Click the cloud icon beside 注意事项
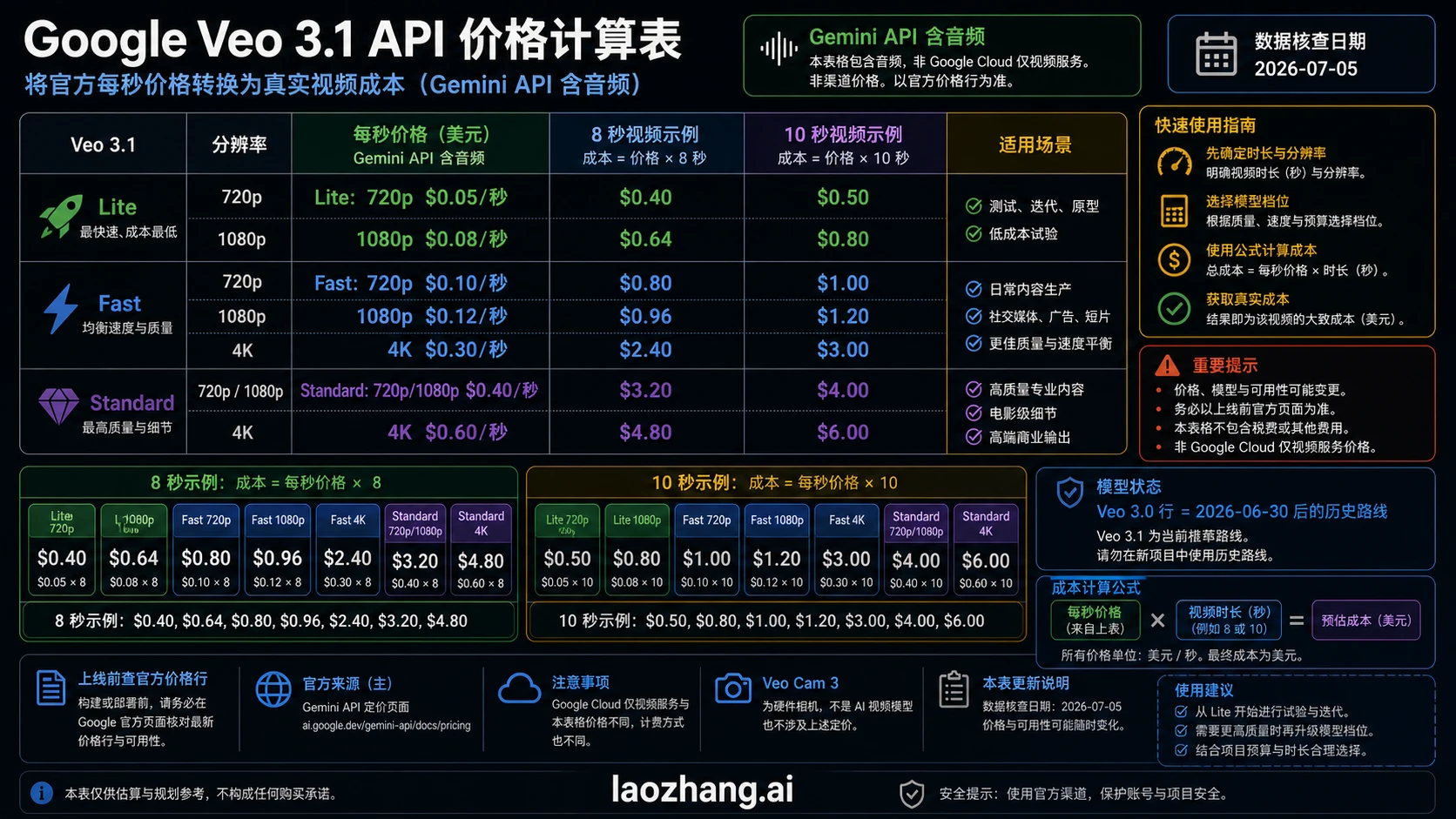Viewport: 1456px width, 819px height. click(520, 688)
